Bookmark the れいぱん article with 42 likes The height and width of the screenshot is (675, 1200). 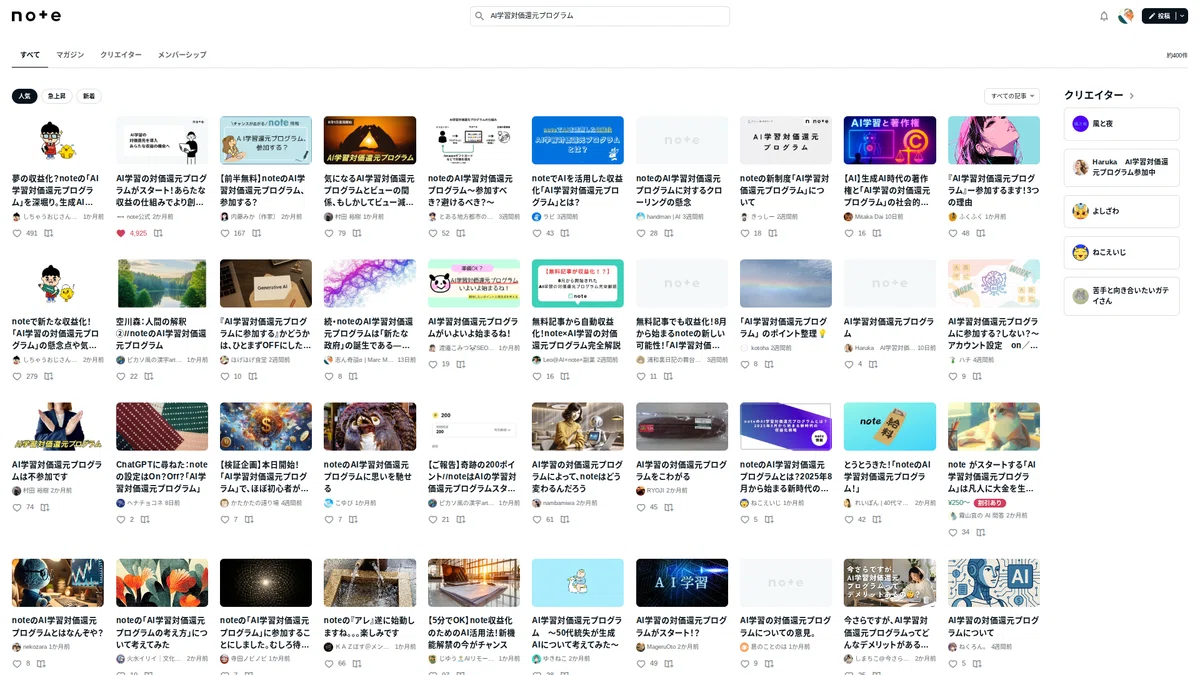(x=877, y=520)
